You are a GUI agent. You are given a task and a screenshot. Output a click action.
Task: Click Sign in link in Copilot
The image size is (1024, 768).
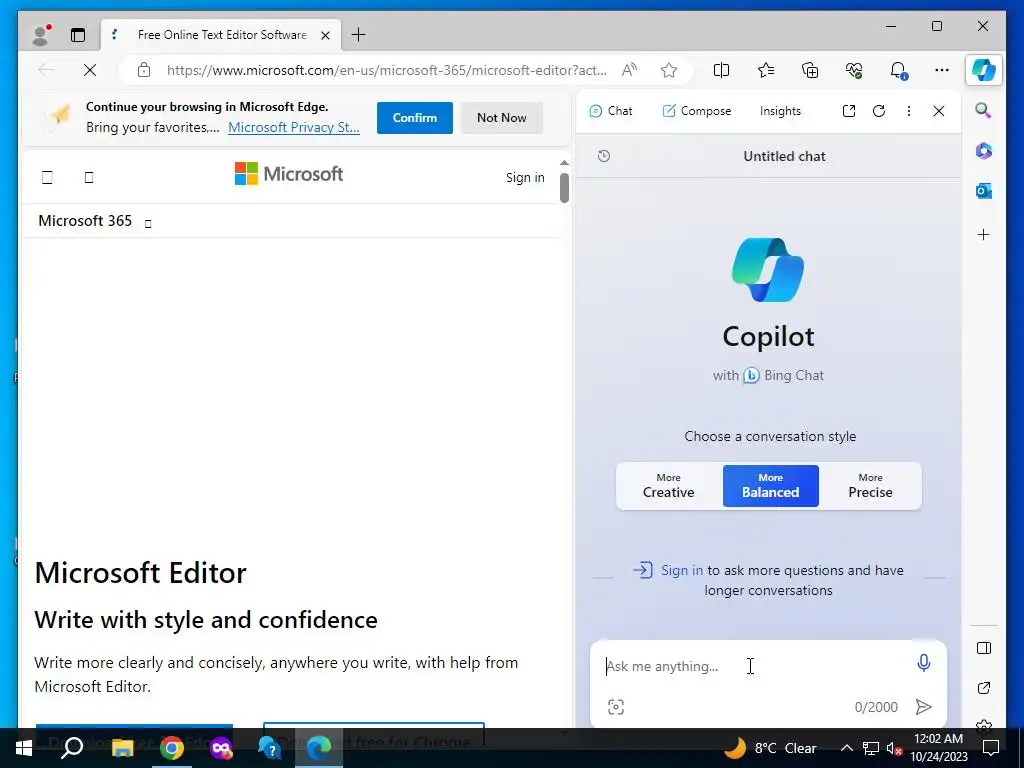pyautogui.click(x=682, y=570)
